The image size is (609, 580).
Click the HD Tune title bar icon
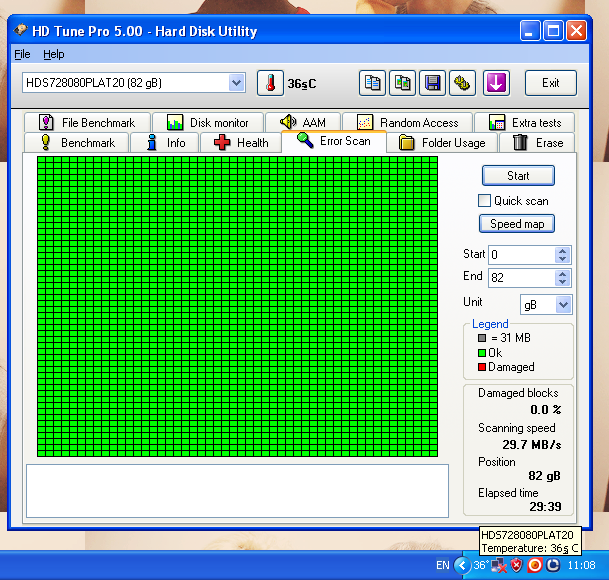coord(20,30)
